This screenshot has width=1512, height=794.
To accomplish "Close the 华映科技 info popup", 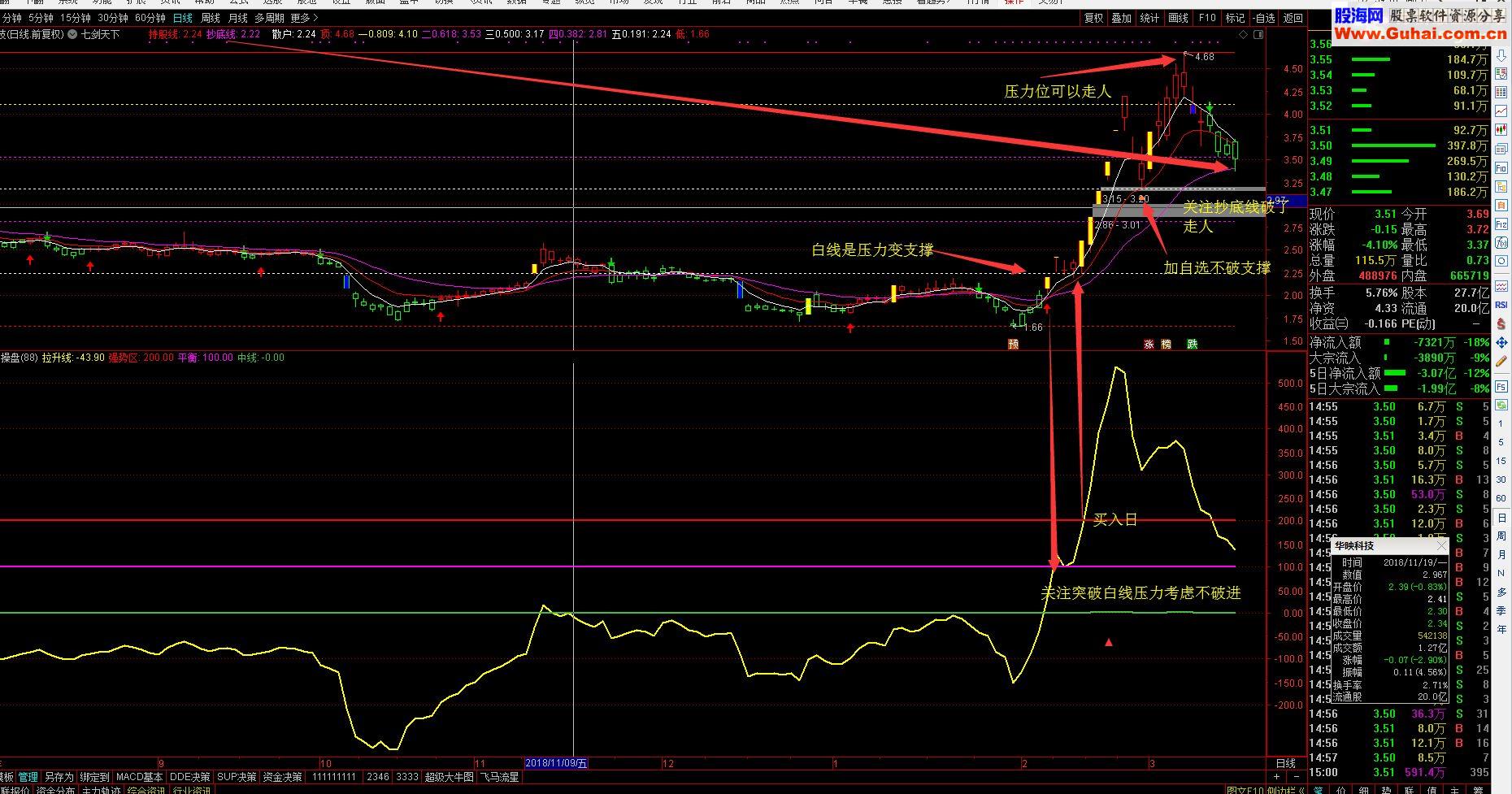I will point(1441,546).
